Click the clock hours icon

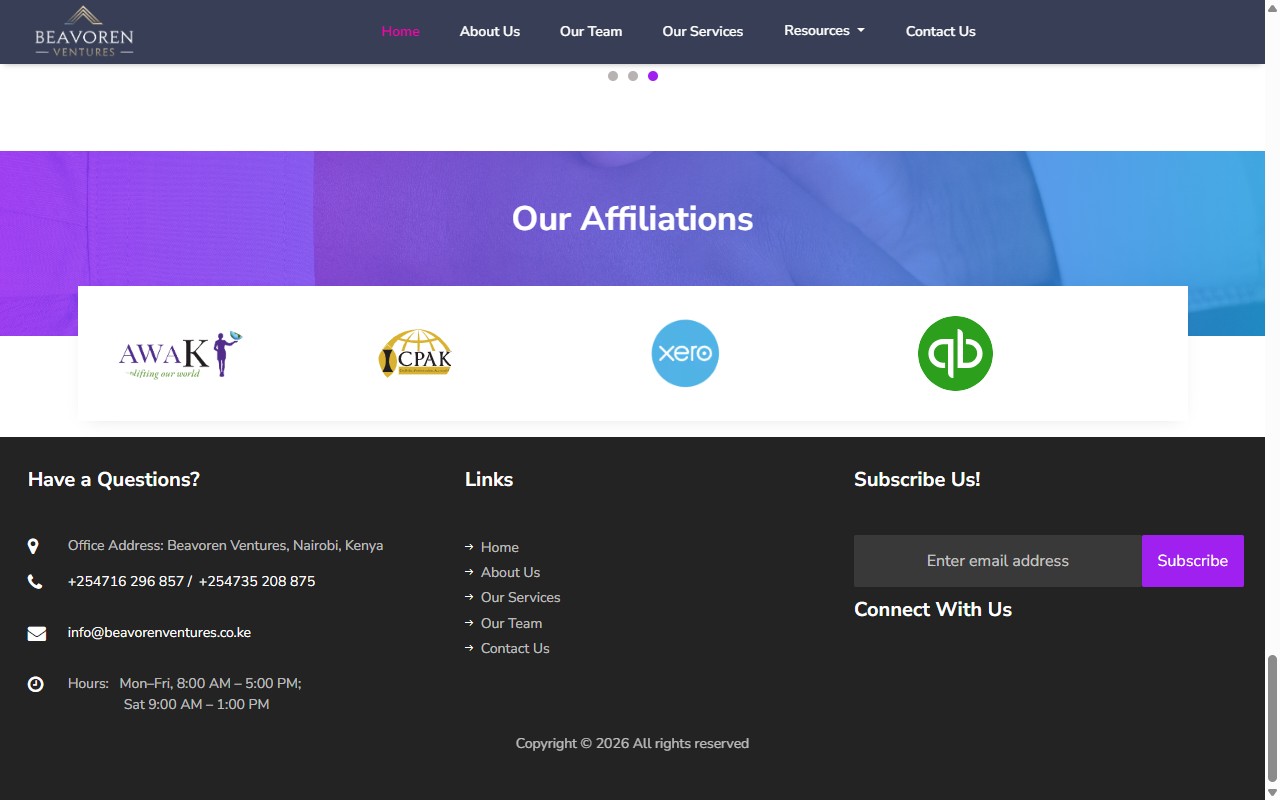(35, 684)
